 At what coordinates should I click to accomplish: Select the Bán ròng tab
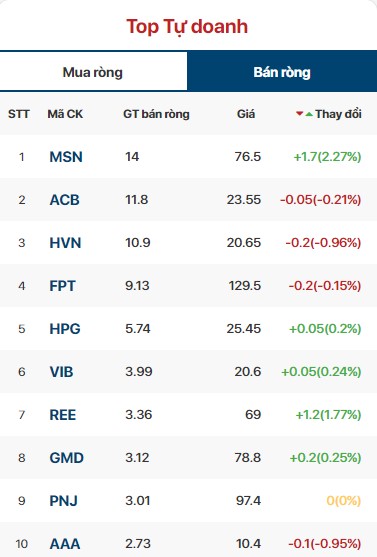click(x=282, y=72)
